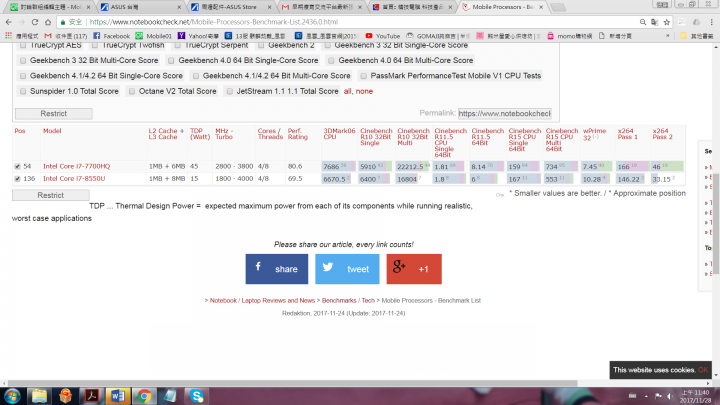Open Microsoft Word from the taskbar
The width and height of the screenshot is (720, 405).
(x=118, y=396)
